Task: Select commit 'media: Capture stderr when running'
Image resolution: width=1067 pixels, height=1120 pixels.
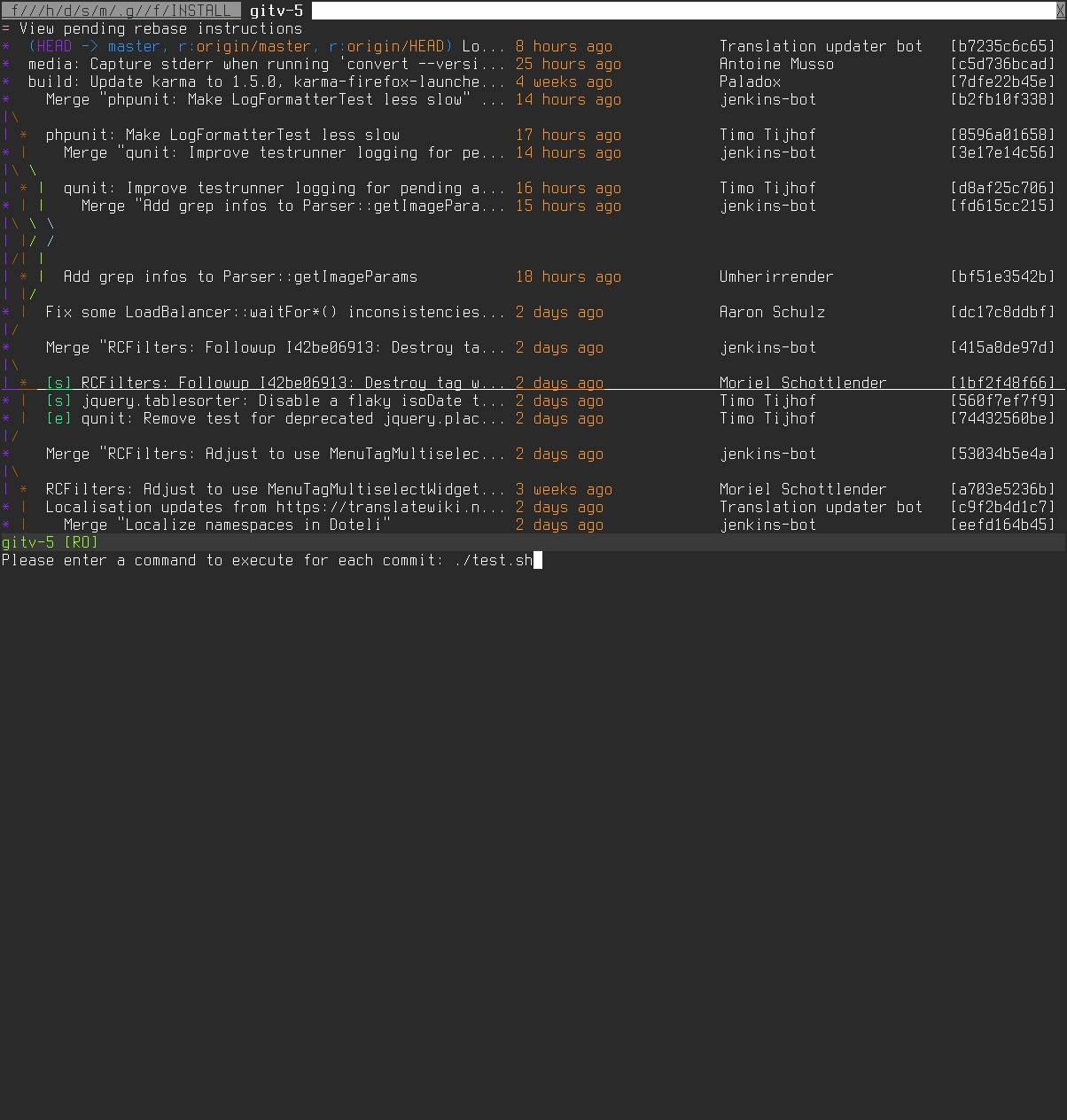Action: point(533,64)
